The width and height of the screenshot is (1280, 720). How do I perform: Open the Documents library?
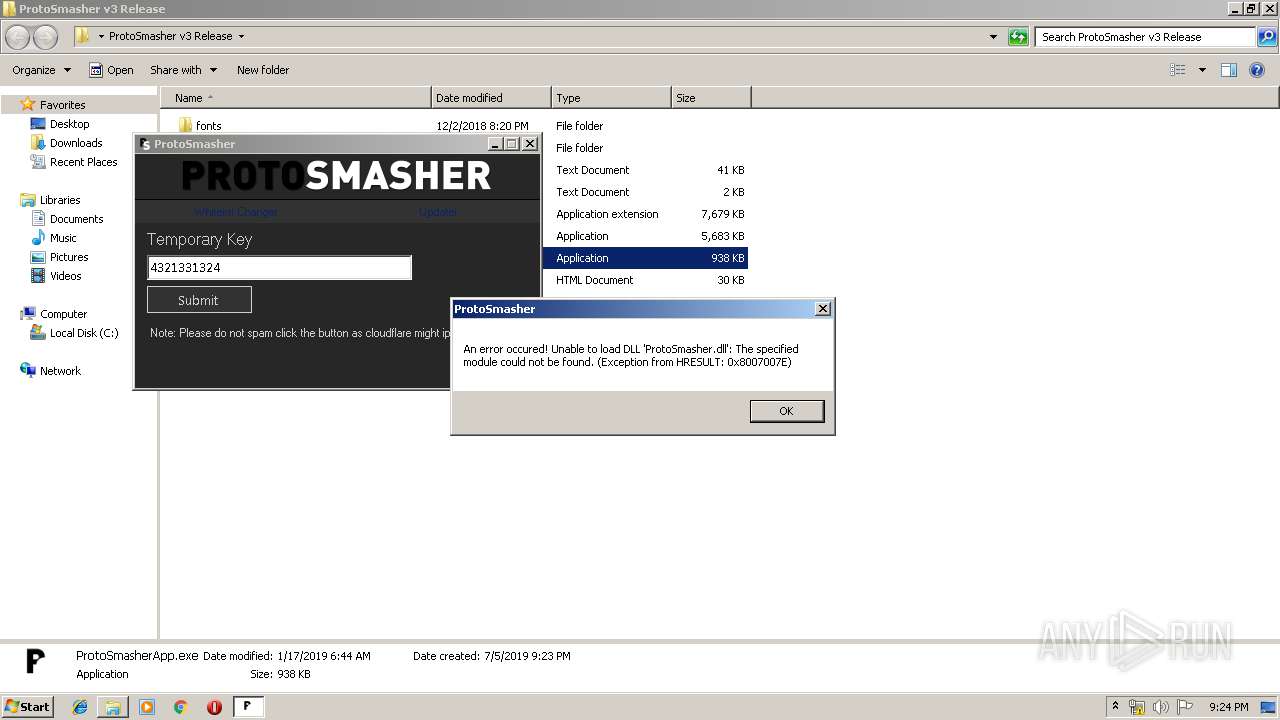coord(76,219)
